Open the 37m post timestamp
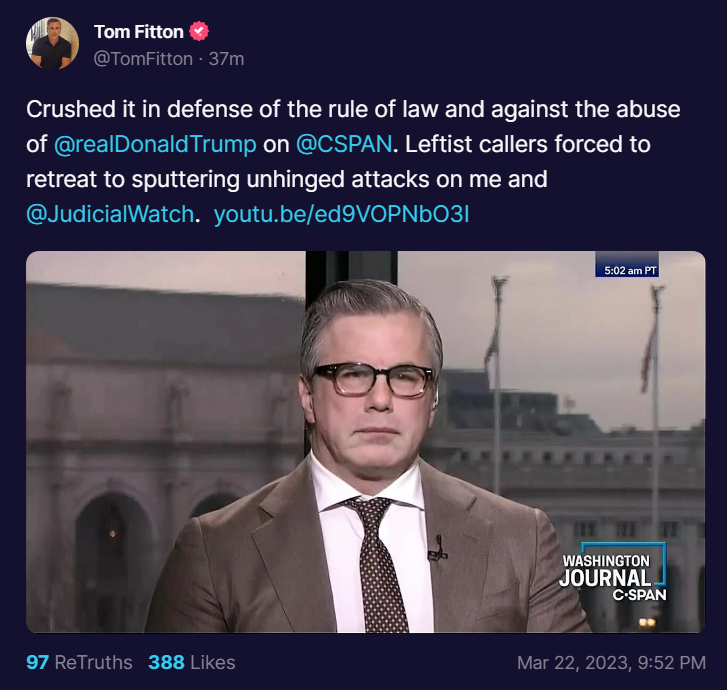Viewport: 727px width, 690px height. (x=226, y=59)
